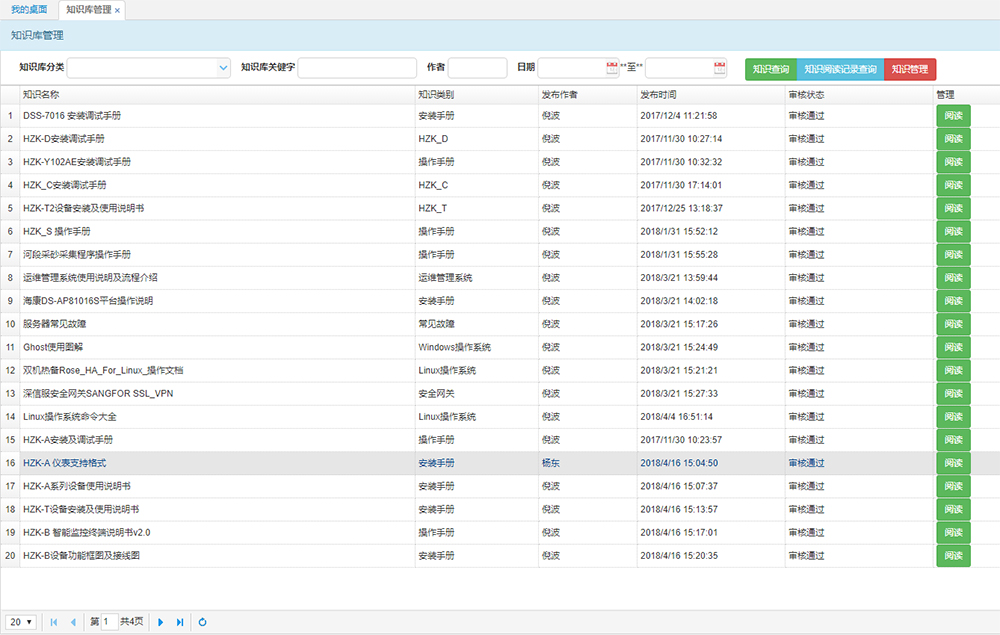Click timestamp 2017/12/25 13:18:37
The width and height of the screenshot is (1000, 635).
pos(682,208)
